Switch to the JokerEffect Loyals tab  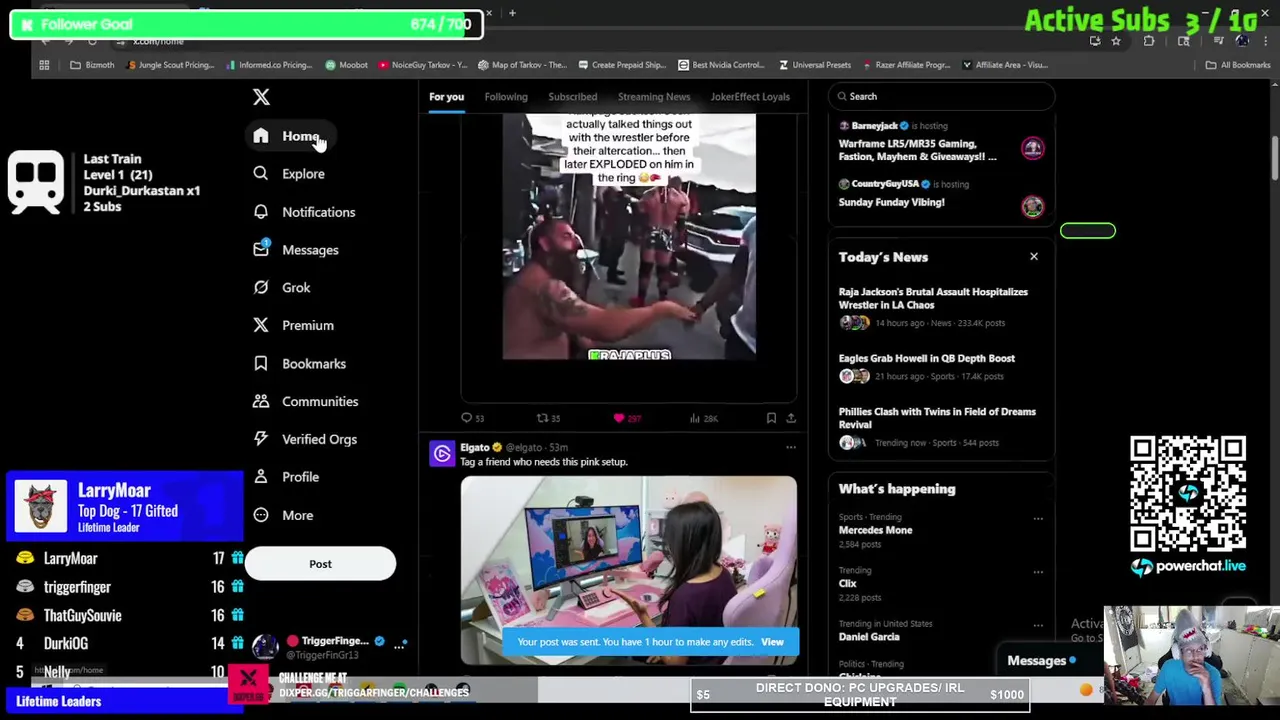(750, 97)
